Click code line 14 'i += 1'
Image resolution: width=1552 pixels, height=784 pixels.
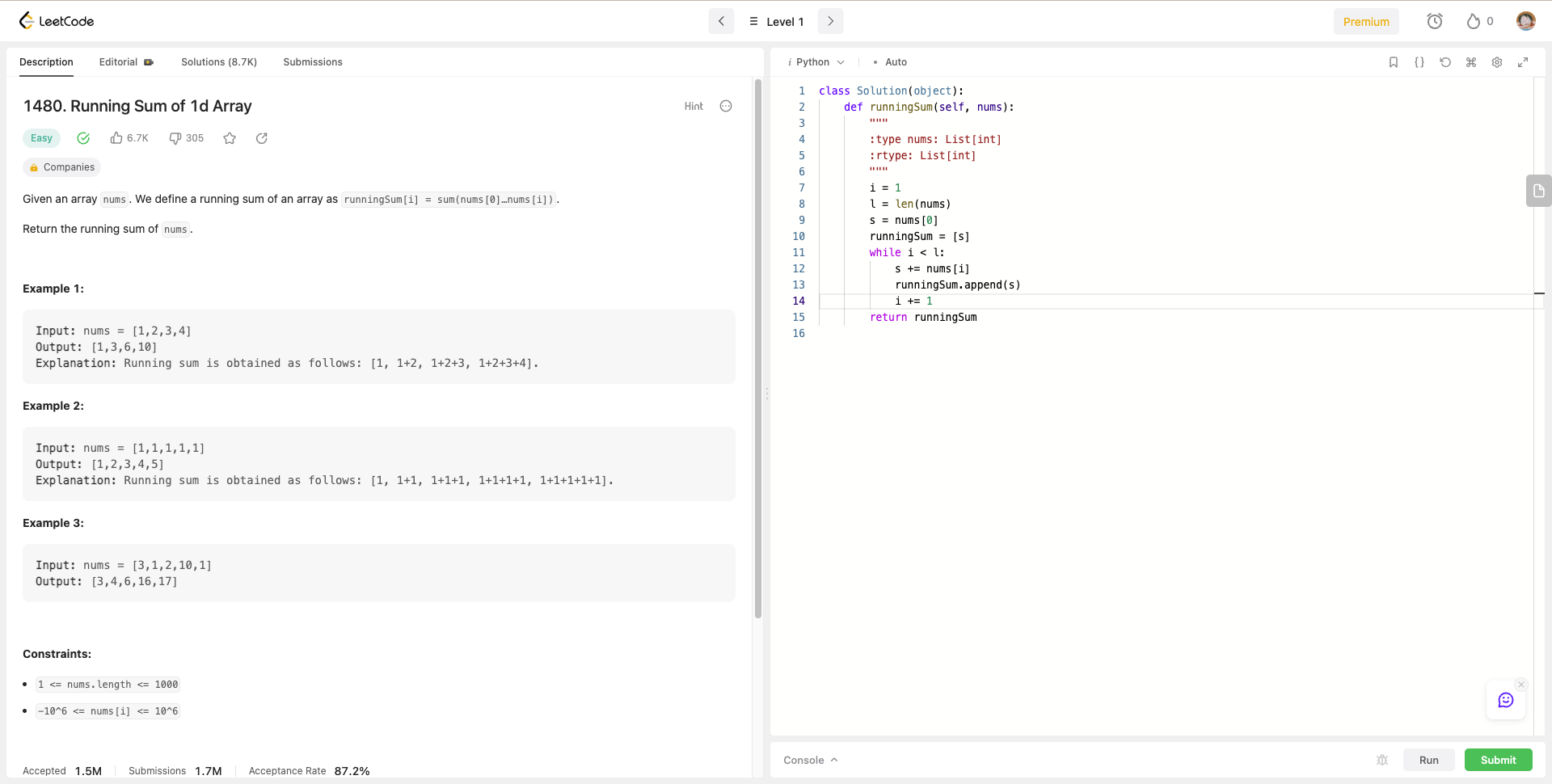pos(914,301)
